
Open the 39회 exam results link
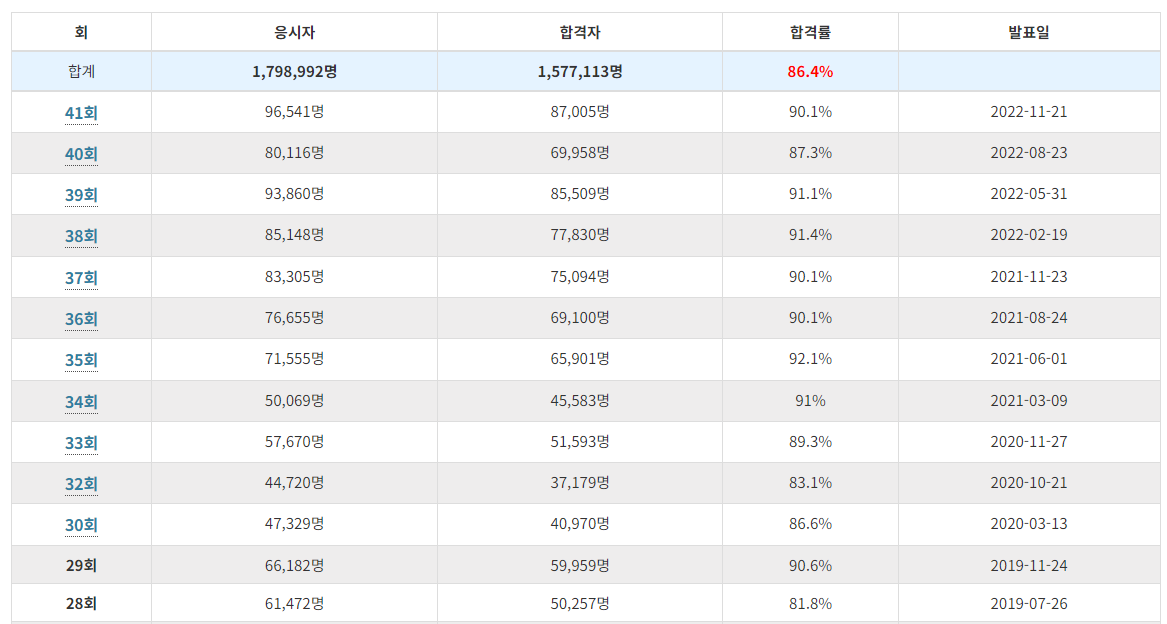coord(81,194)
